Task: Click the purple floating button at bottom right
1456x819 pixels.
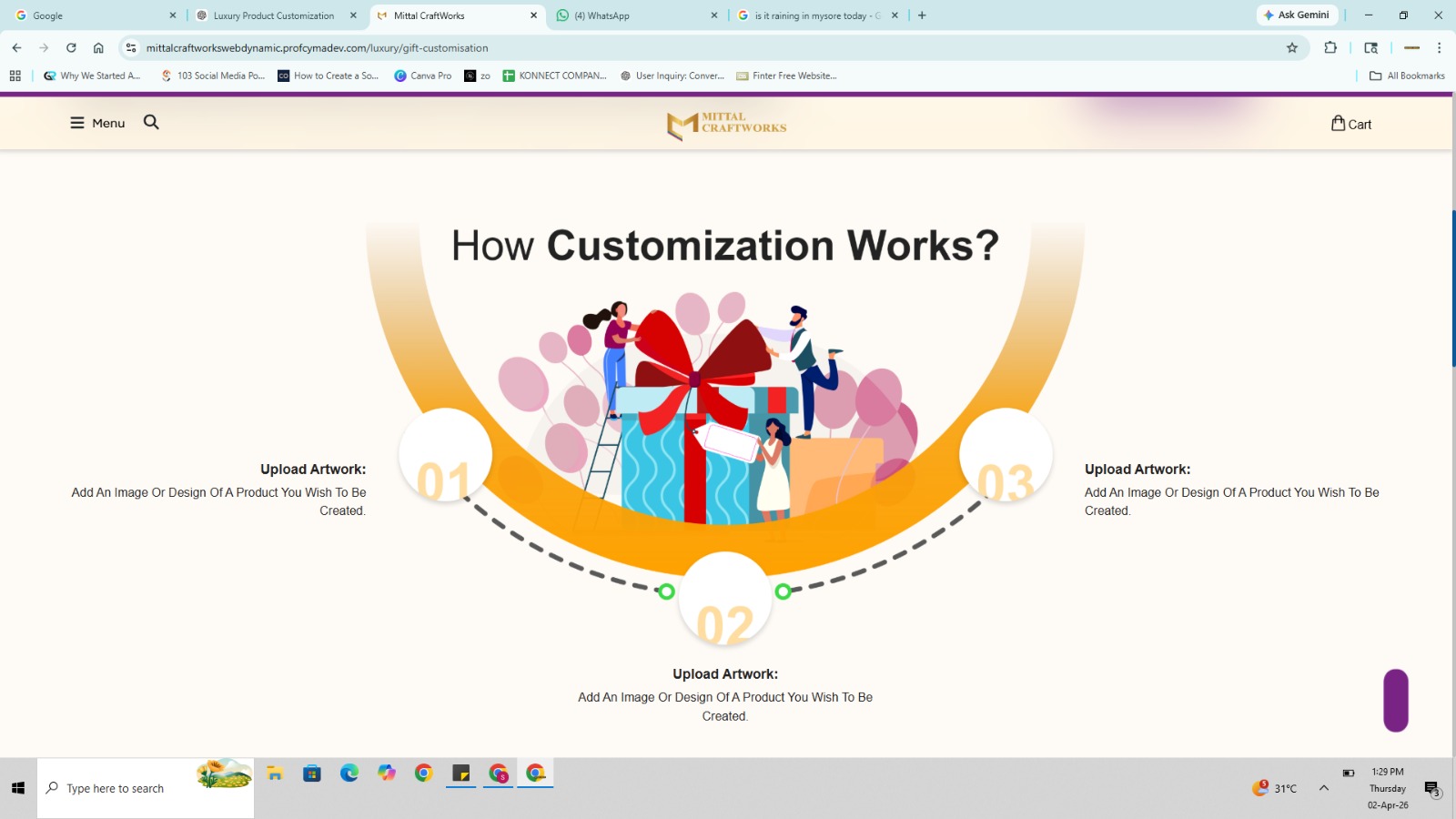Action: point(1395,700)
